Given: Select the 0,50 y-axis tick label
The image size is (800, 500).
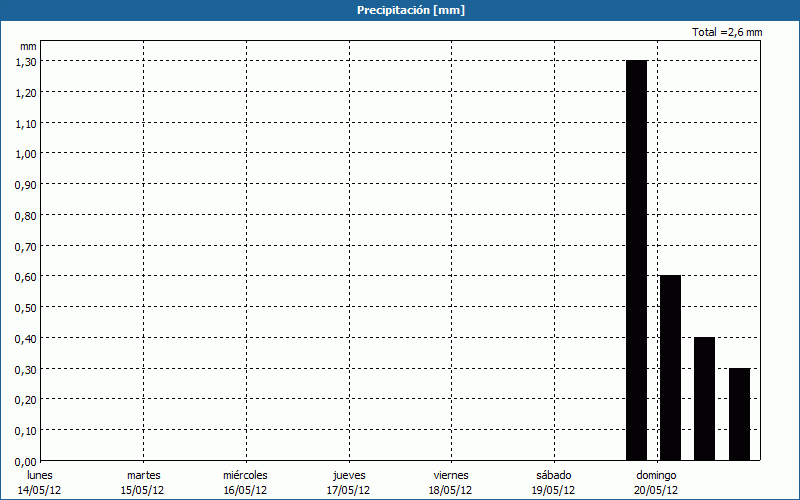Looking at the screenshot, I should pos(25,307).
